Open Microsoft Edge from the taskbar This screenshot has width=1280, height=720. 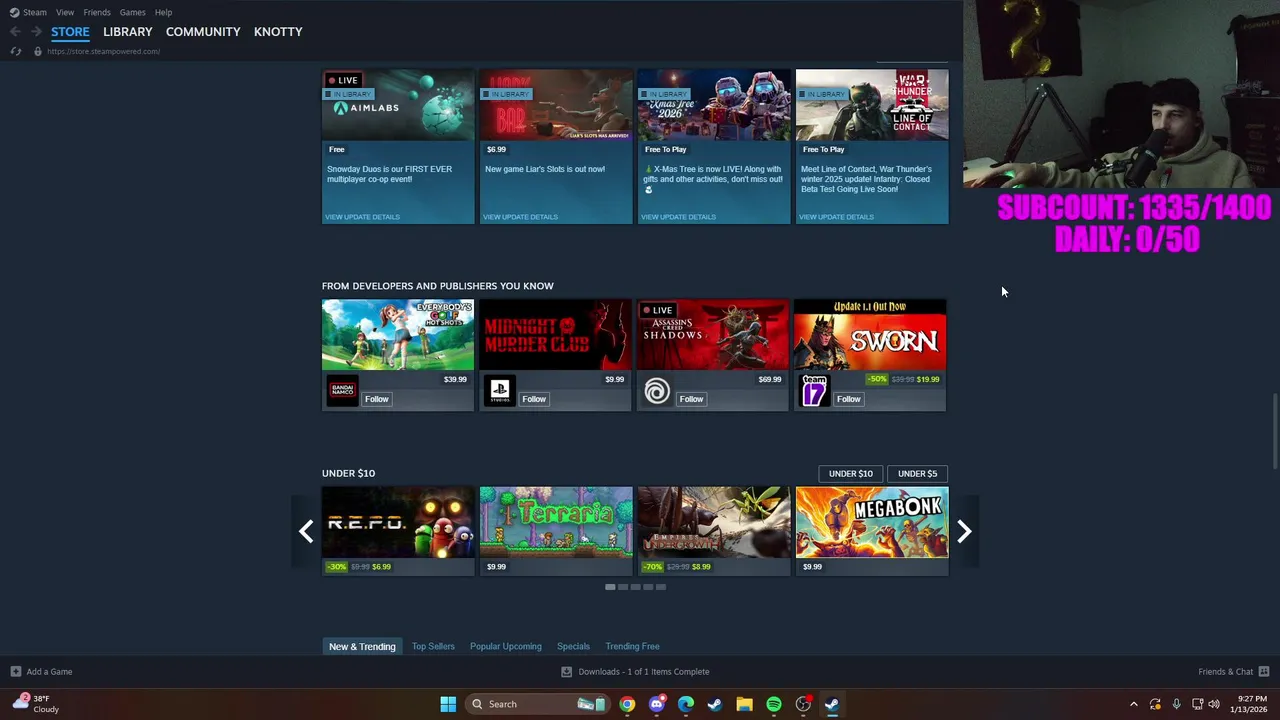[686, 704]
